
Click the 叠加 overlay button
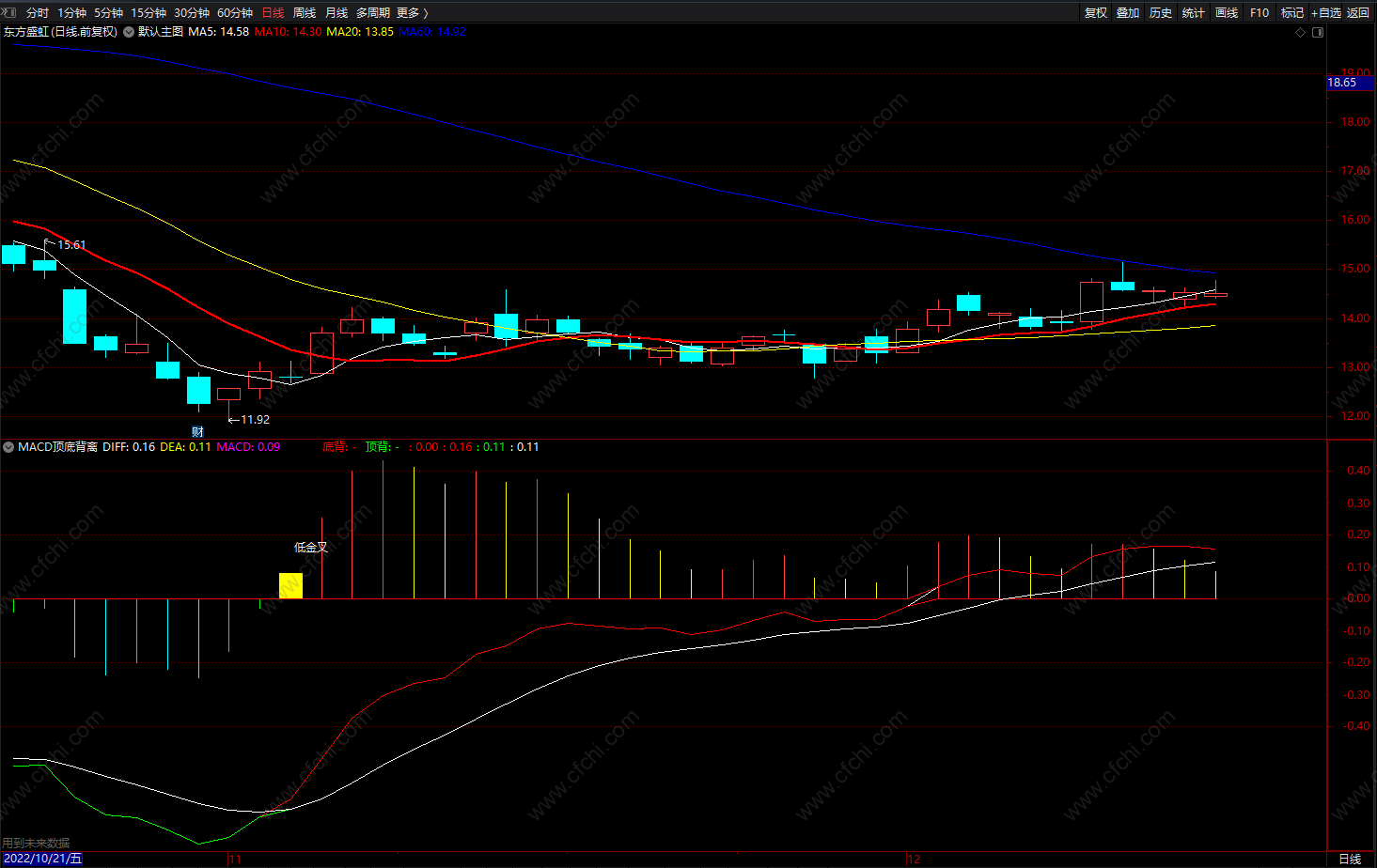click(1128, 12)
